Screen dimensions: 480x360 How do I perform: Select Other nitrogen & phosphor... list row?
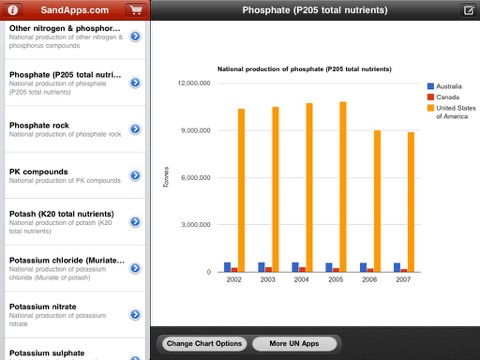(75, 40)
